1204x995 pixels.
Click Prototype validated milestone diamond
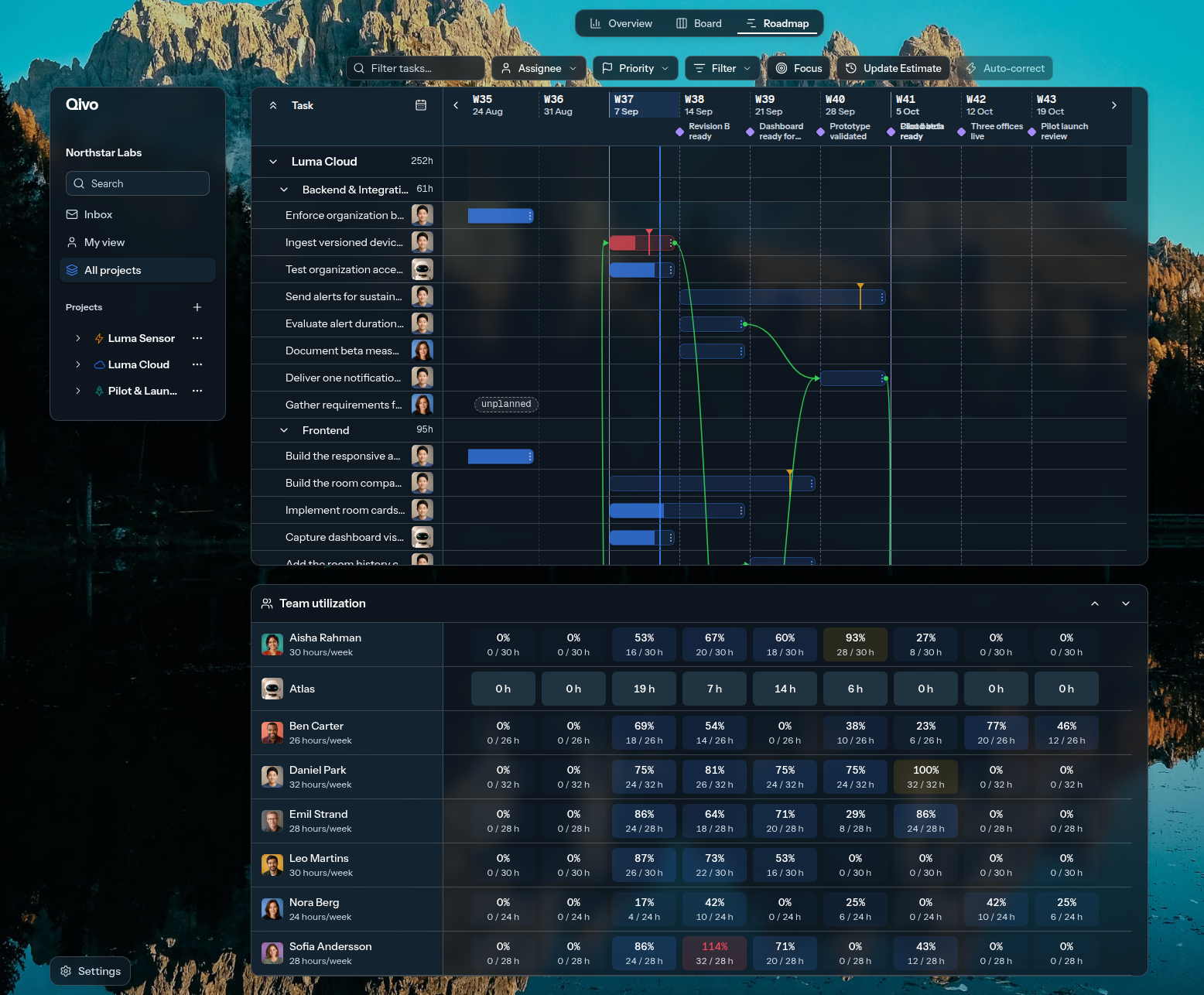(820, 132)
